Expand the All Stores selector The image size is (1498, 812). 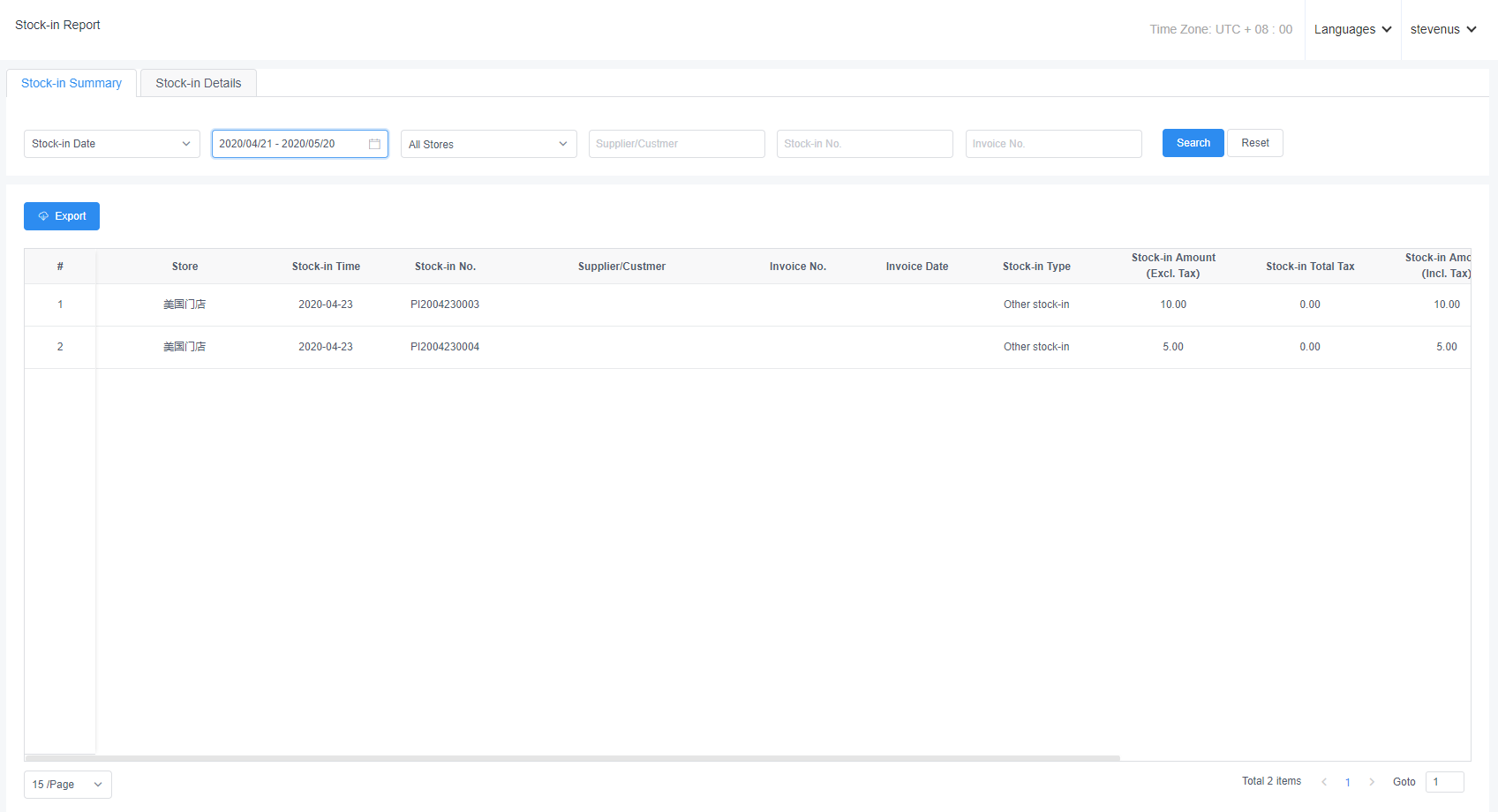[x=488, y=144]
